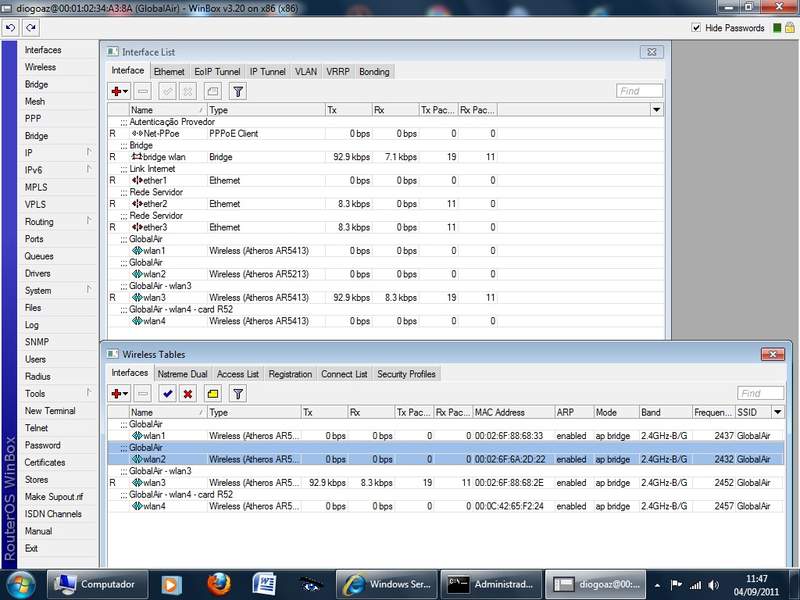Click the greyed enable checkmark in Interface List
Screen dimensions: 800x600
[167, 91]
